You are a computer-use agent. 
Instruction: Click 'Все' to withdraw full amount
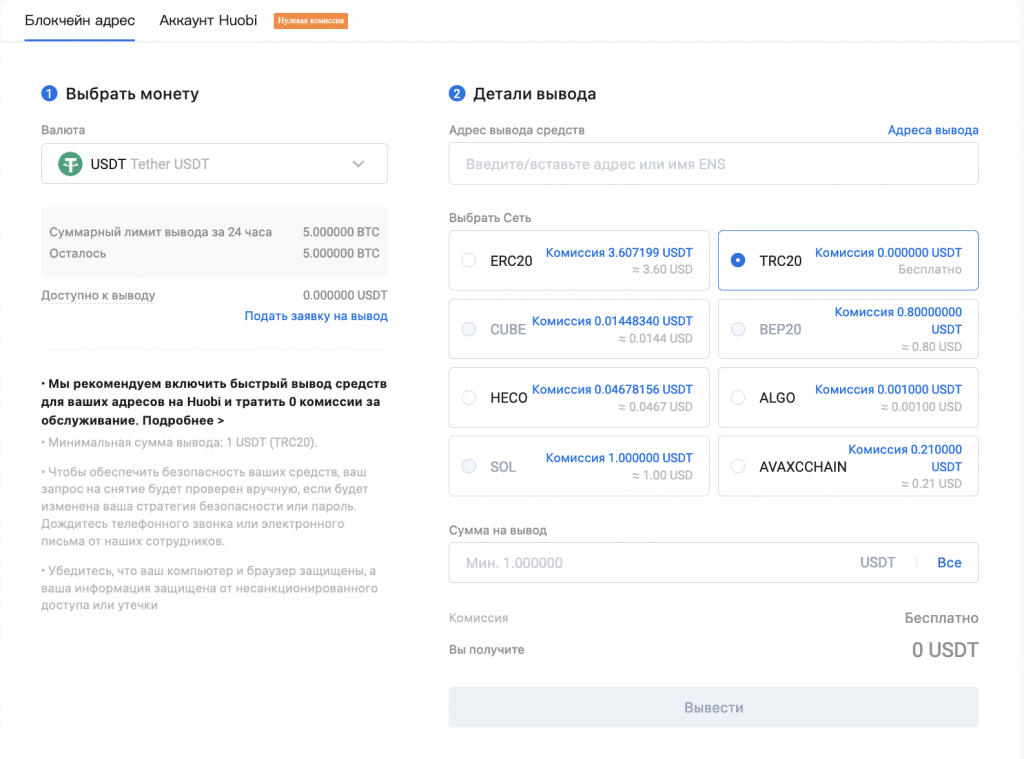(x=949, y=563)
